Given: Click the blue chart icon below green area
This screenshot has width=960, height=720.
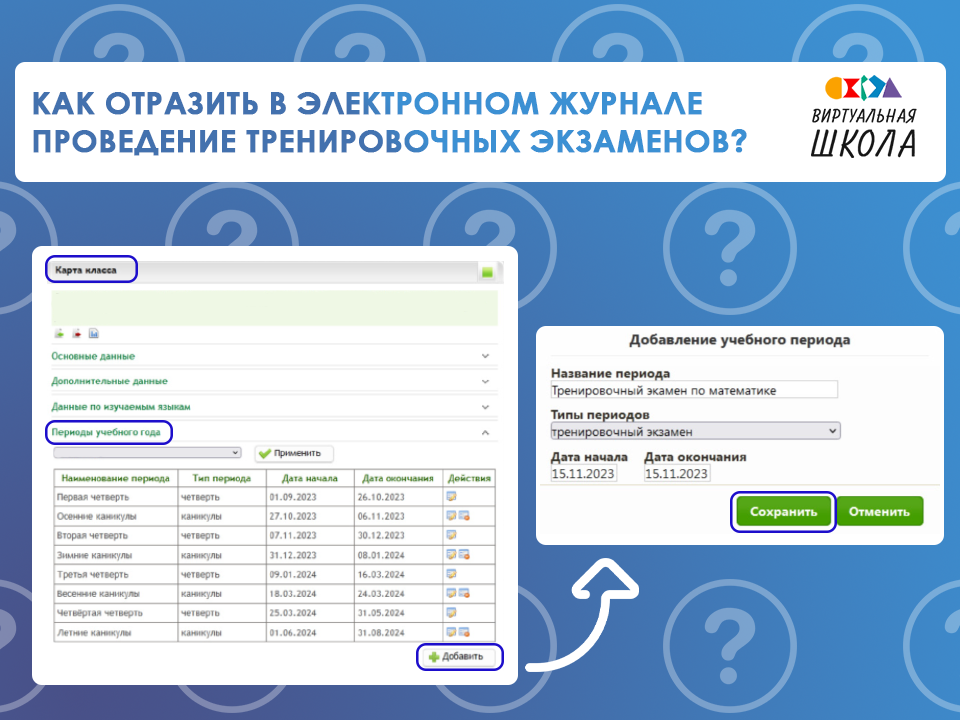Looking at the screenshot, I should pyautogui.click(x=94, y=334).
